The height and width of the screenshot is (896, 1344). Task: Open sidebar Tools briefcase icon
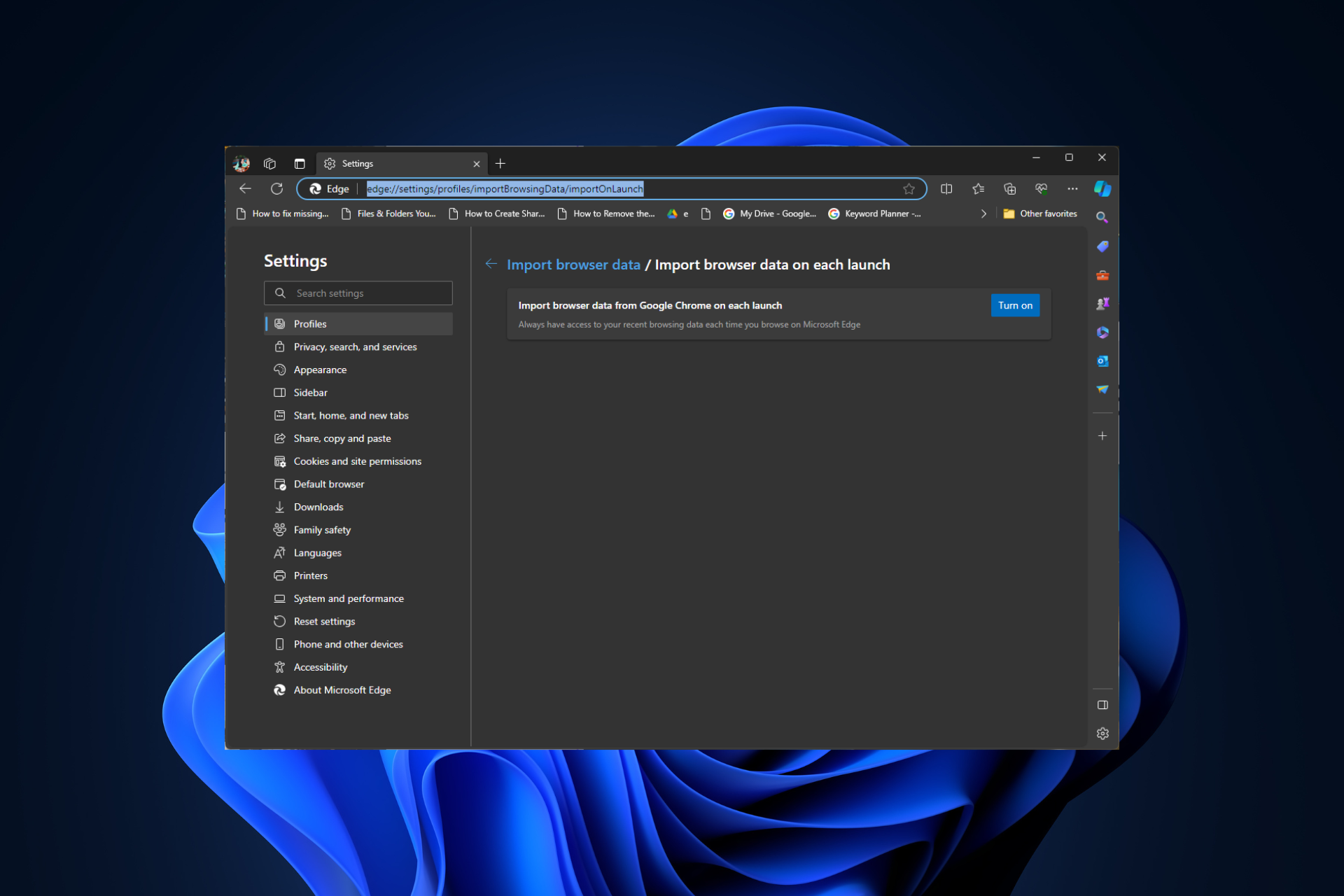(1102, 275)
